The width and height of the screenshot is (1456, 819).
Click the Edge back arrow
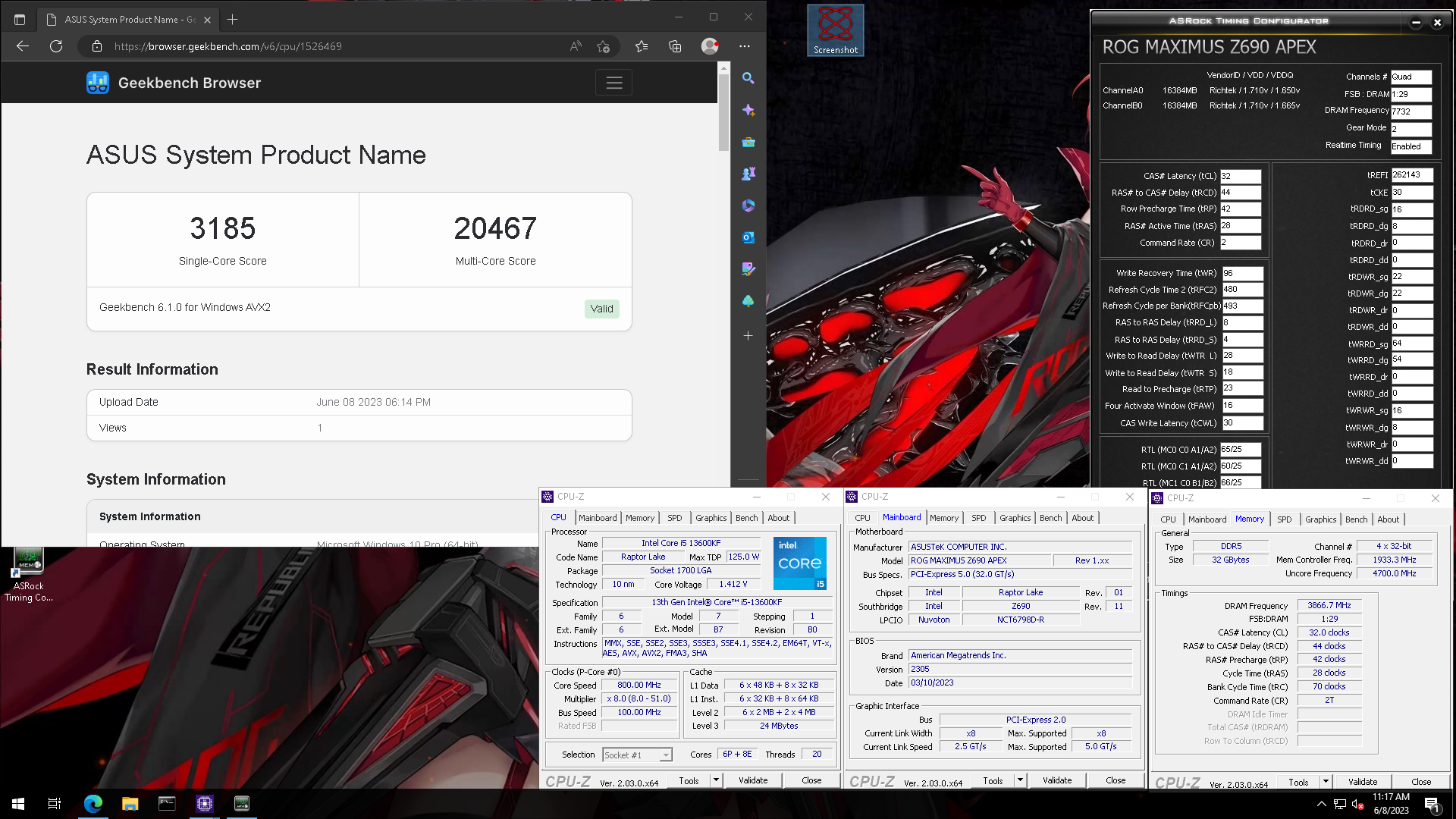[x=23, y=46]
